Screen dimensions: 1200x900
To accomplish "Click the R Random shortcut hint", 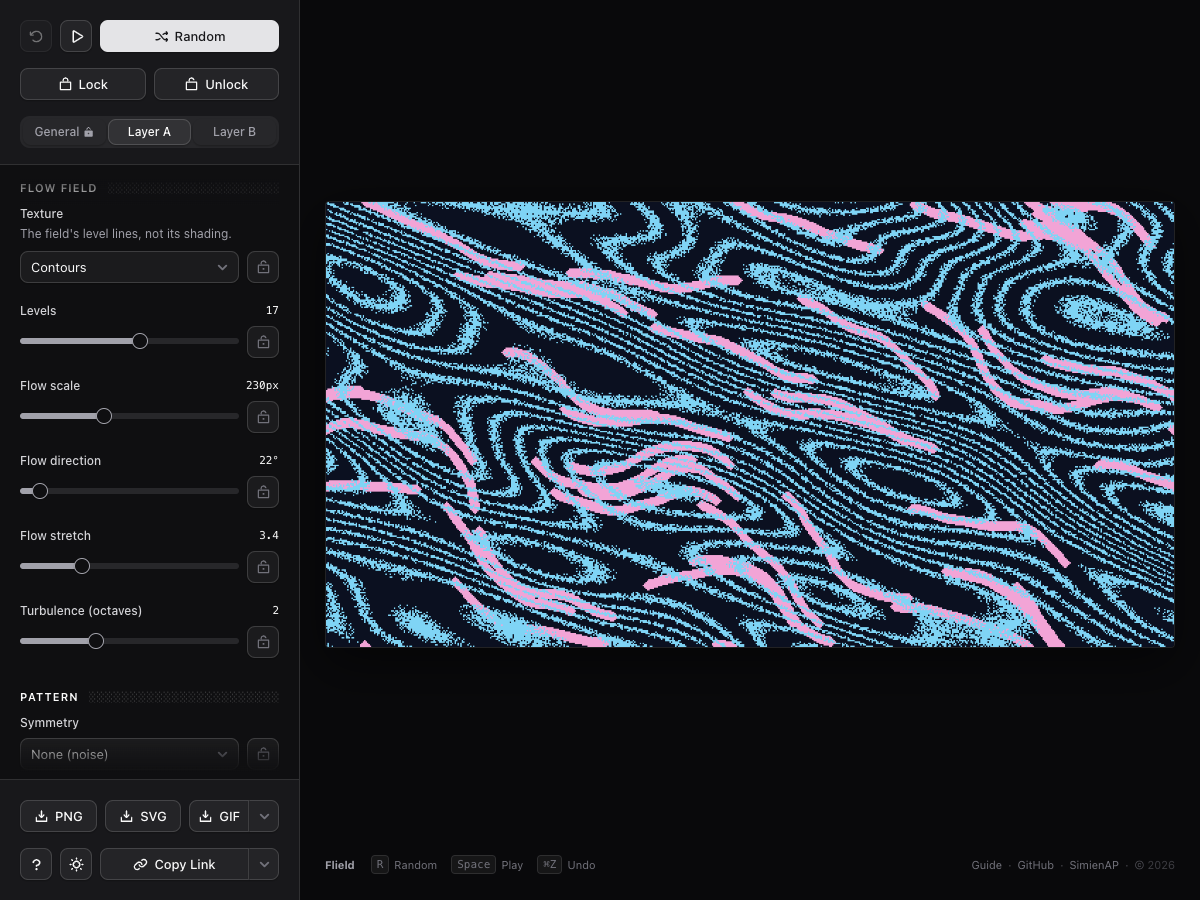I will 404,865.
